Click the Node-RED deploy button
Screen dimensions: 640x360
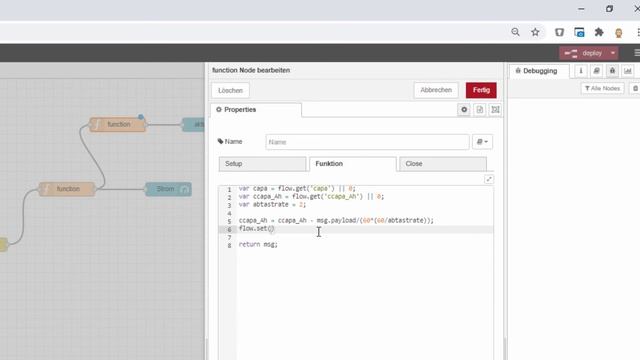[584, 53]
